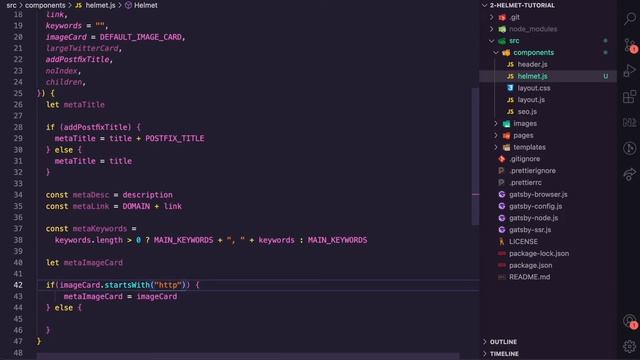Click the share arrow activity bar icon
This screenshot has height=360, width=640.
pyautogui.click(x=630, y=174)
